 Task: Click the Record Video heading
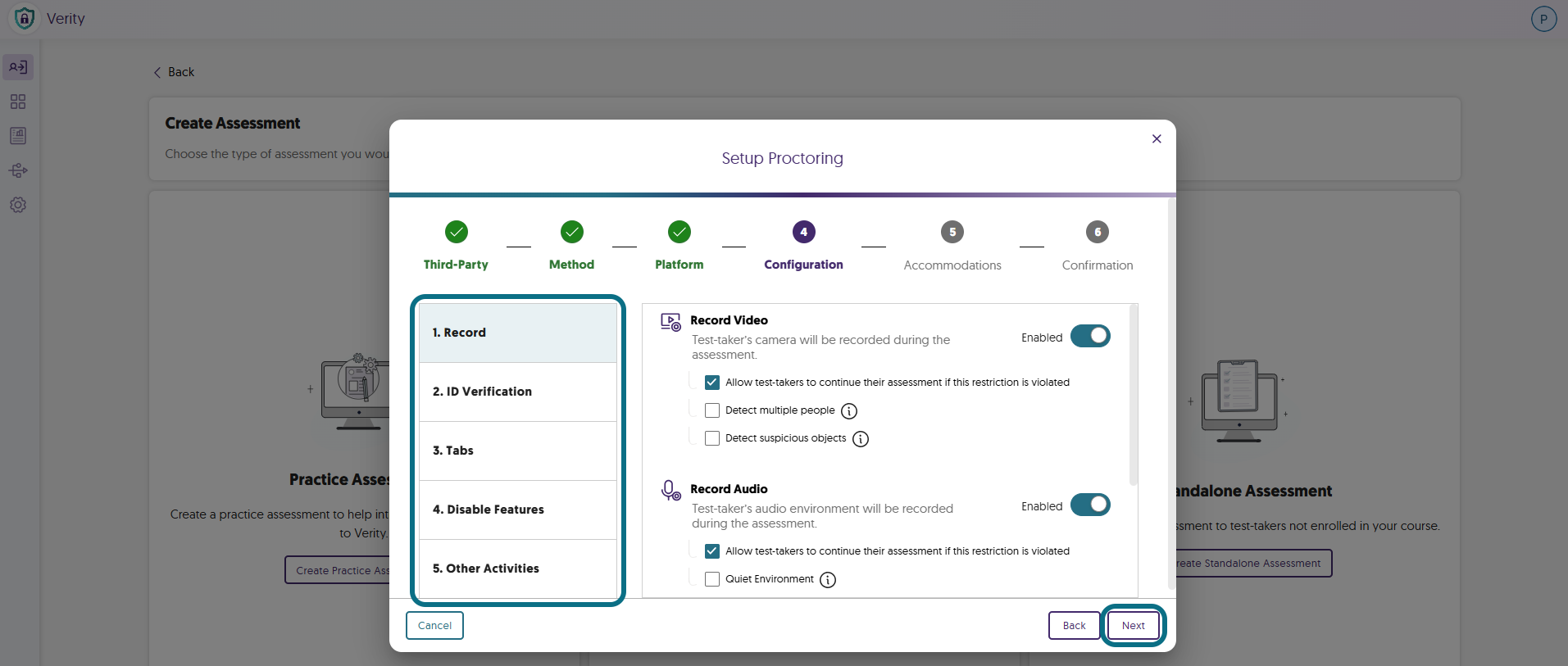[729, 320]
